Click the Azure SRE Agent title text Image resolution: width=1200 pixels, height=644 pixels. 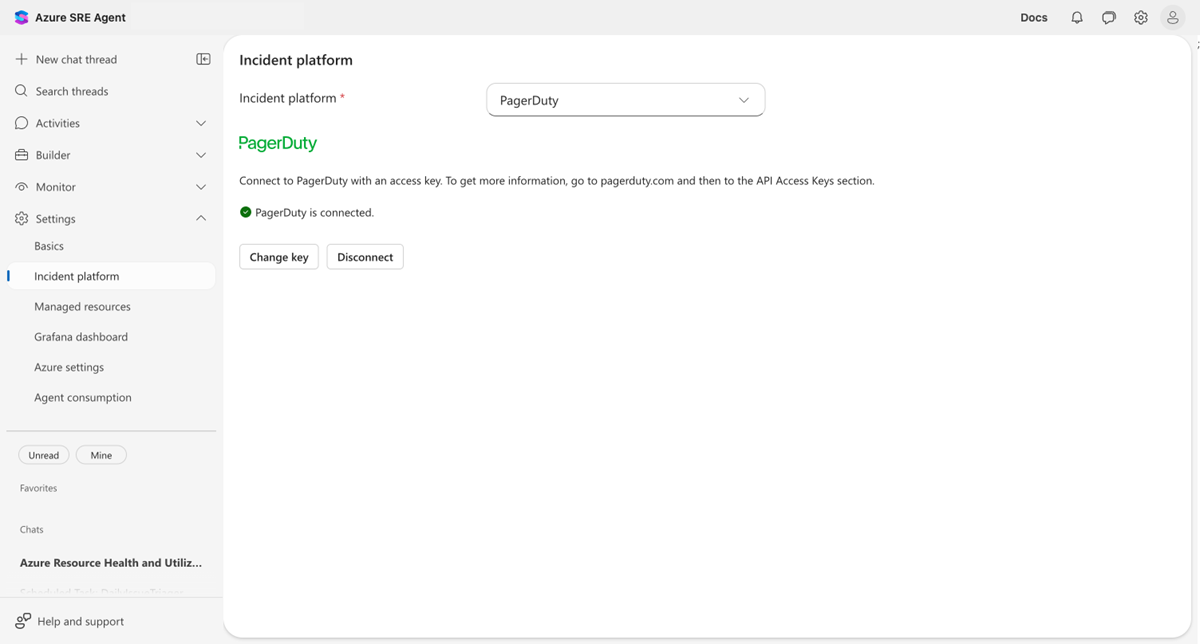[81, 18]
